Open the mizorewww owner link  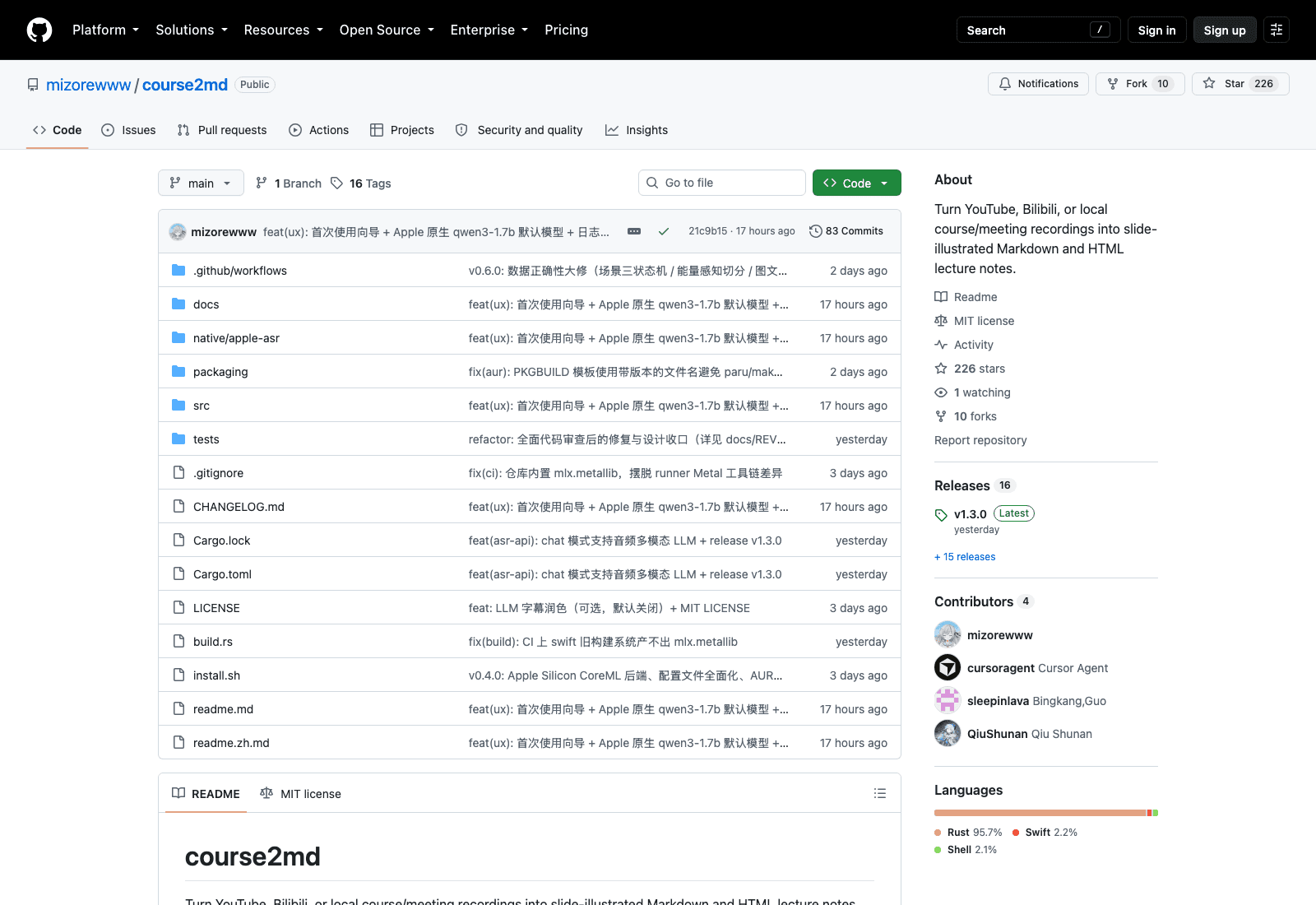point(88,85)
